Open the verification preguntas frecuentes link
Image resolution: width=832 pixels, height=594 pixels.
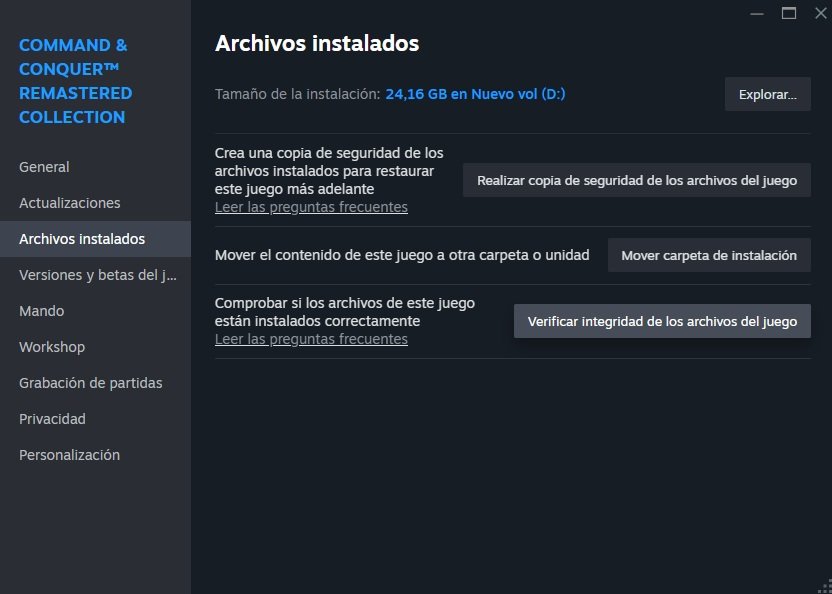click(x=311, y=339)
